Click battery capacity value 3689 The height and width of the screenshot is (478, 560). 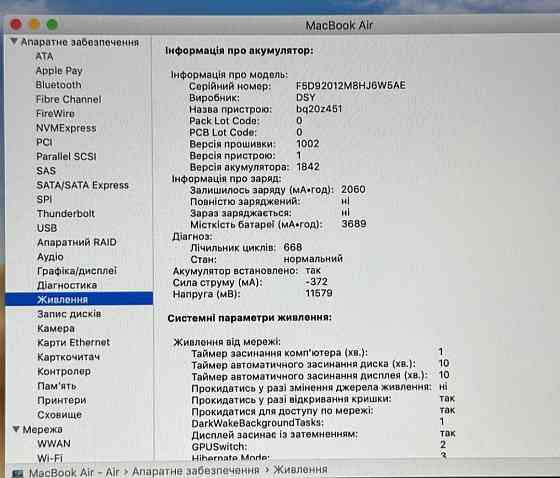(x=354, y=224)
